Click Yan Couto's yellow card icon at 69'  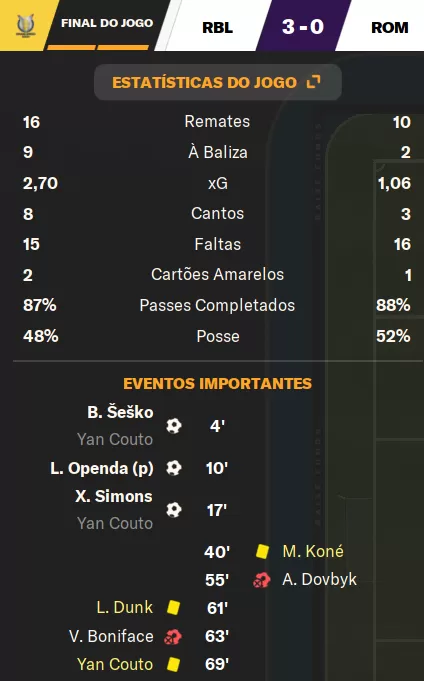point(173,664)
